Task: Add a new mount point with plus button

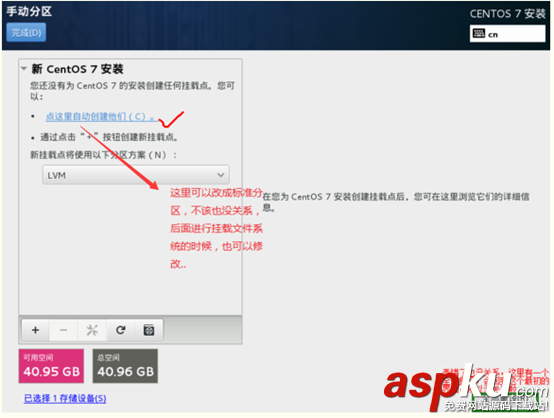Action: point(35,330)
